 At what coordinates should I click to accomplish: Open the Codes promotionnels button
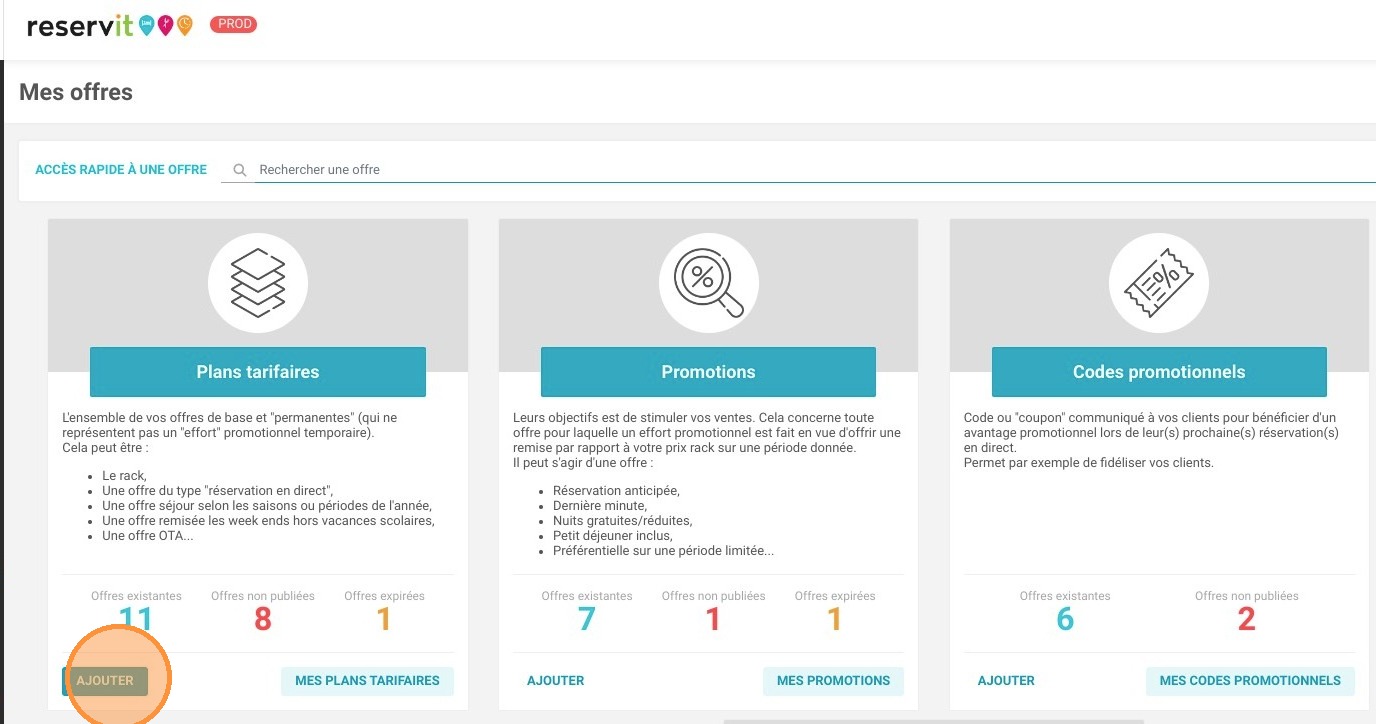point(1159,372)
